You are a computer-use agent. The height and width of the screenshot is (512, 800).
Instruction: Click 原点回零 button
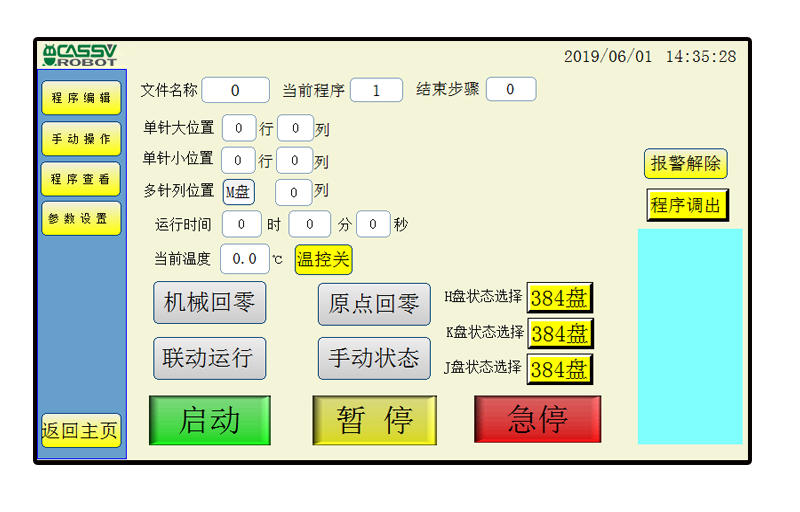pyautogui.click(x=373, y=304)
